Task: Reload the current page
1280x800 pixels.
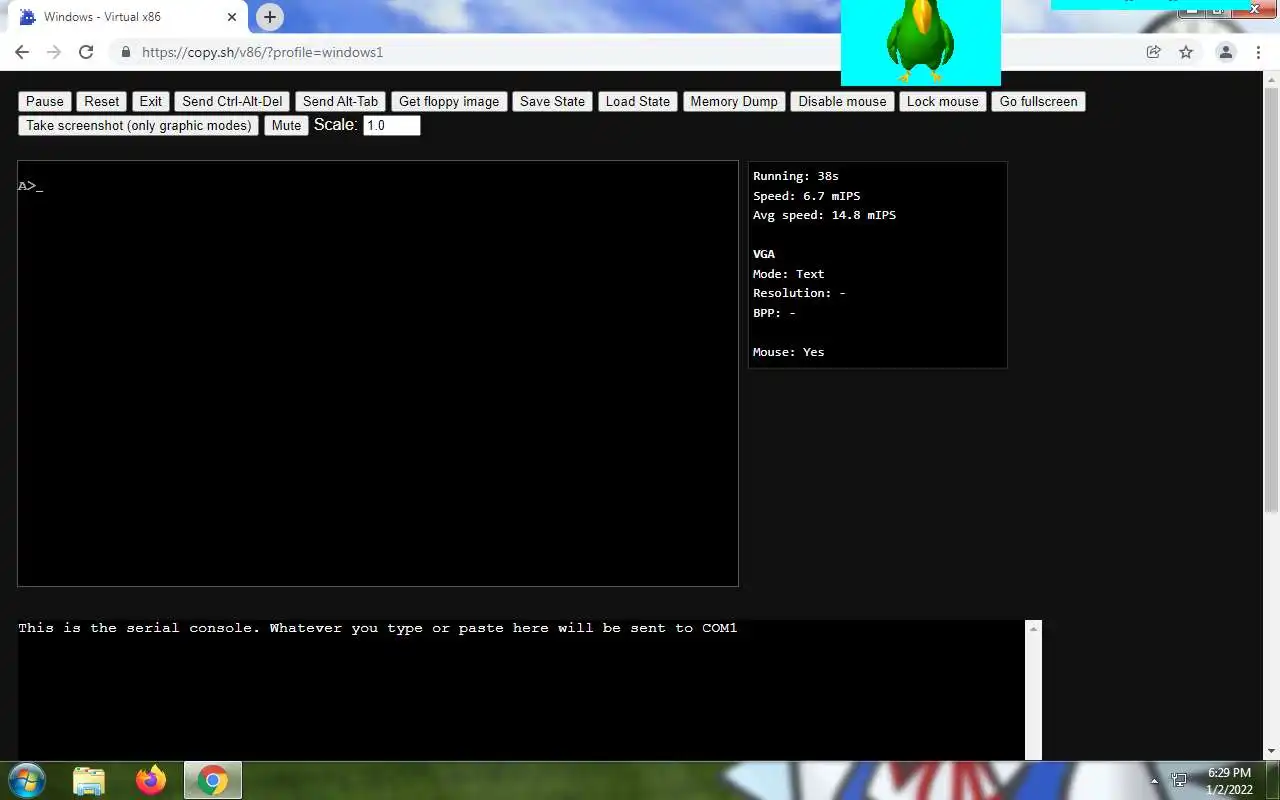Action: tap(86, 52)
